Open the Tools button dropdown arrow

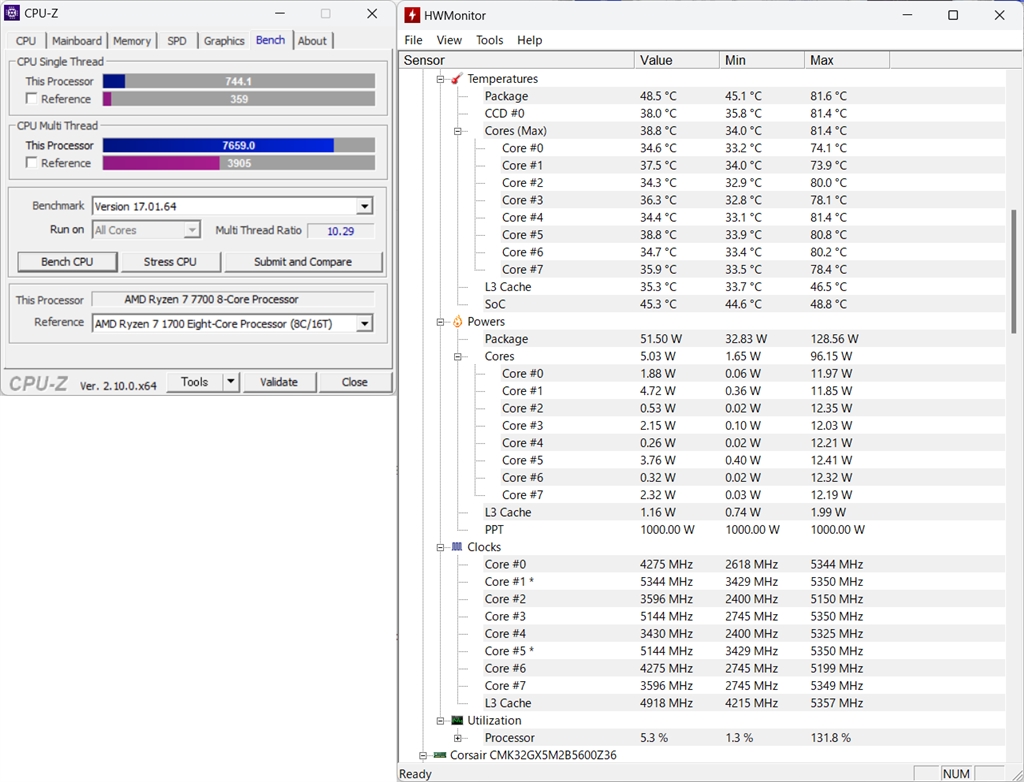[x=230, y=382]
